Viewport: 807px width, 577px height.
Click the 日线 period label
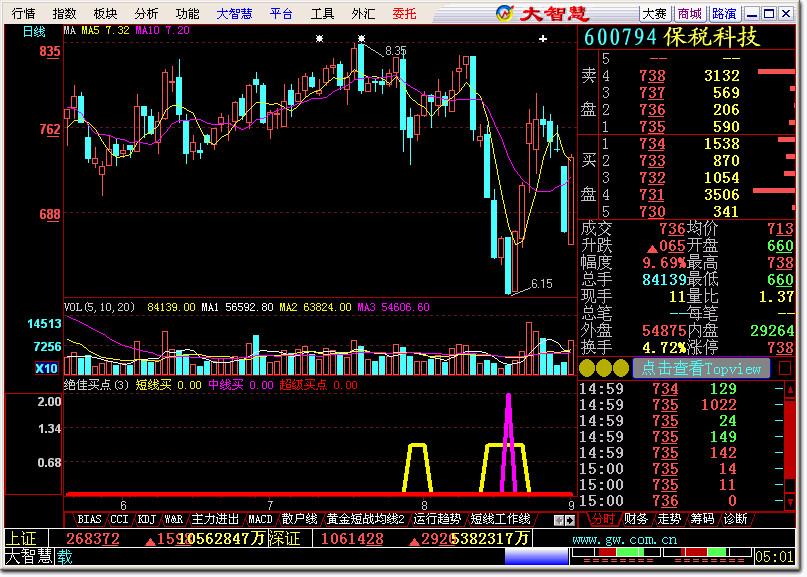click(34, 32)
